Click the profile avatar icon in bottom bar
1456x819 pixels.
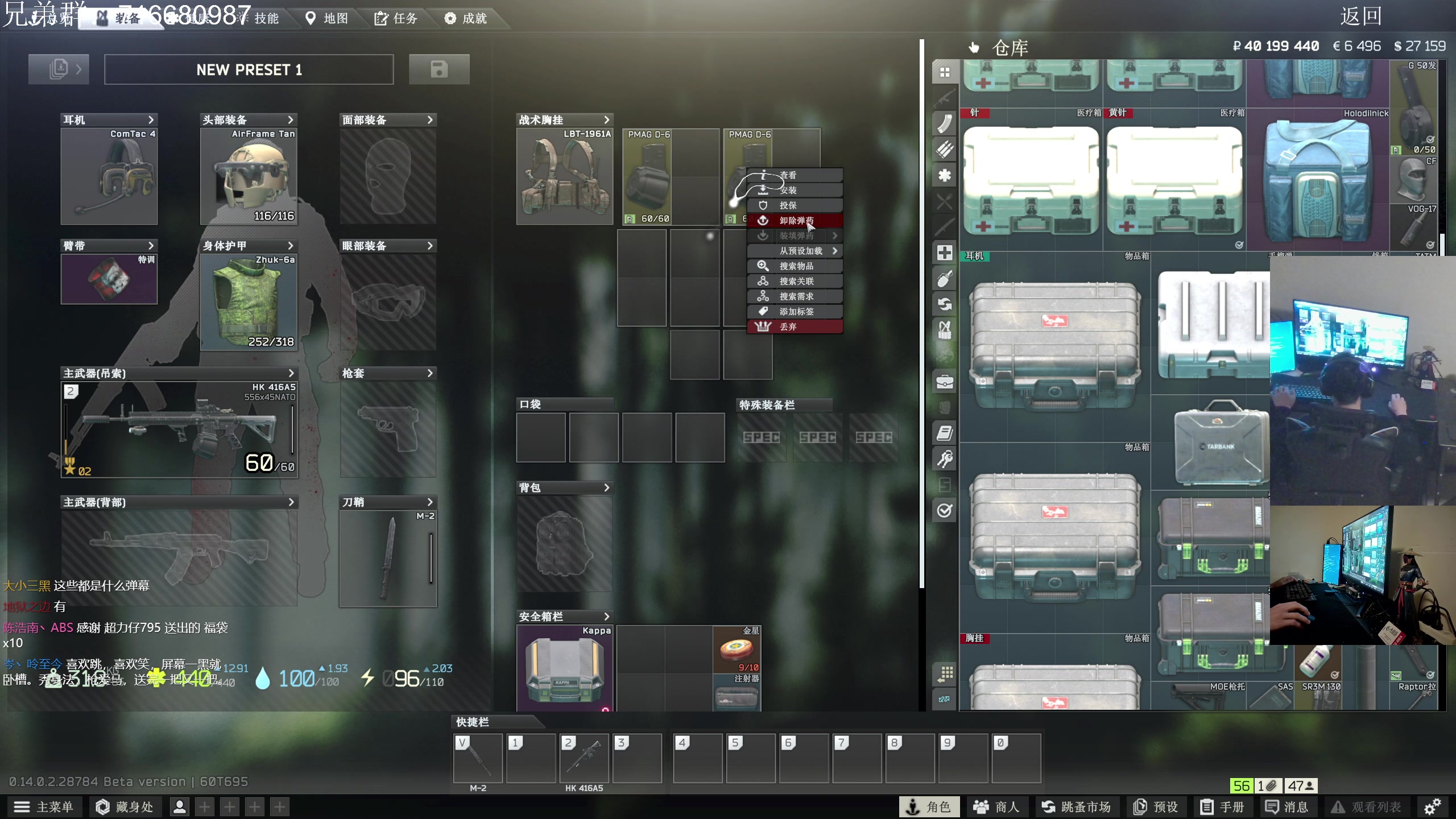pyautogui.click(x=180, y=806)
